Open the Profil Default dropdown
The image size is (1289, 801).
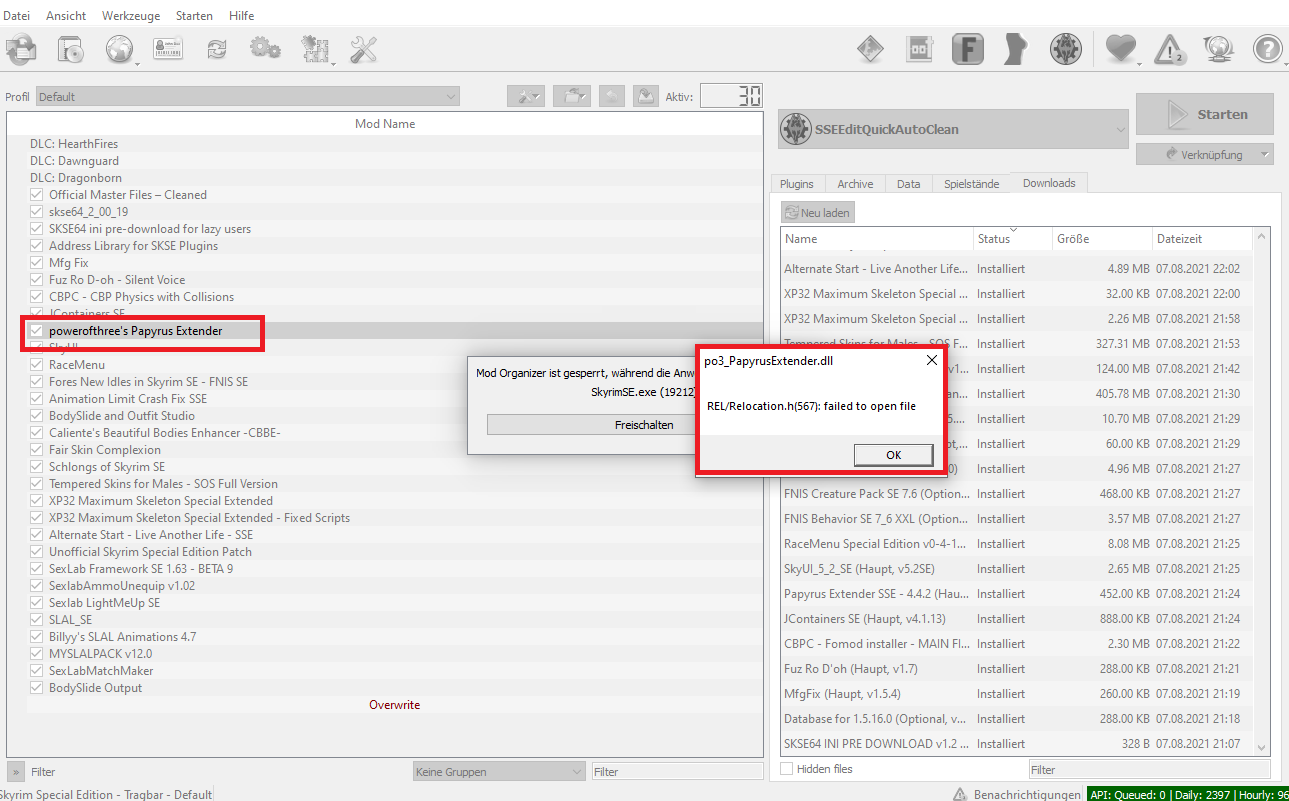(247, 97)
